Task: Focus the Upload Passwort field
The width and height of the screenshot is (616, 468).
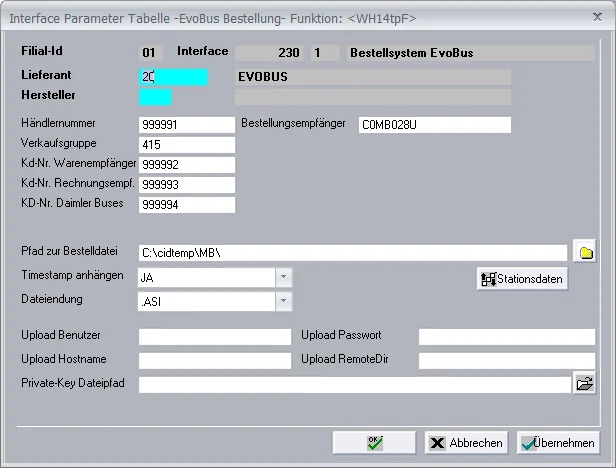Action: (x=507, y=337)
